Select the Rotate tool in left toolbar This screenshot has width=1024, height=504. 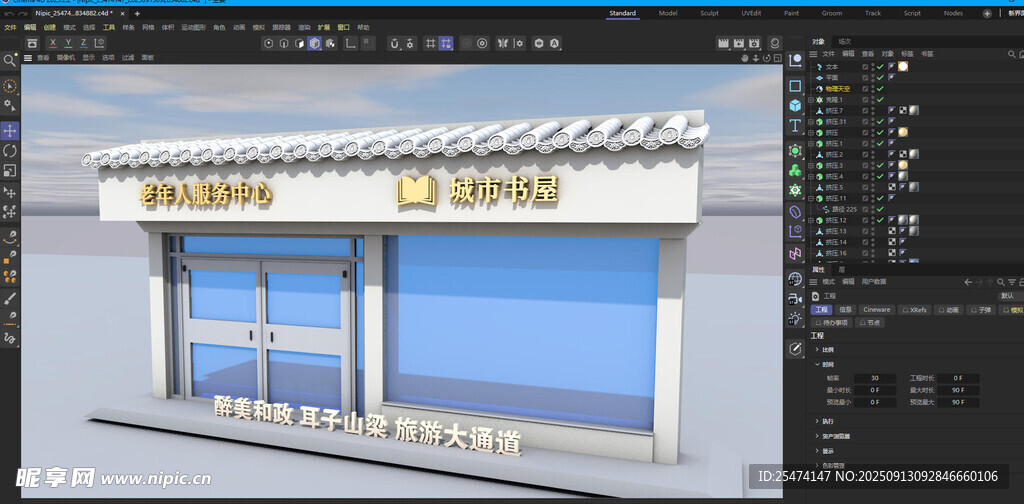click(10, 150)
